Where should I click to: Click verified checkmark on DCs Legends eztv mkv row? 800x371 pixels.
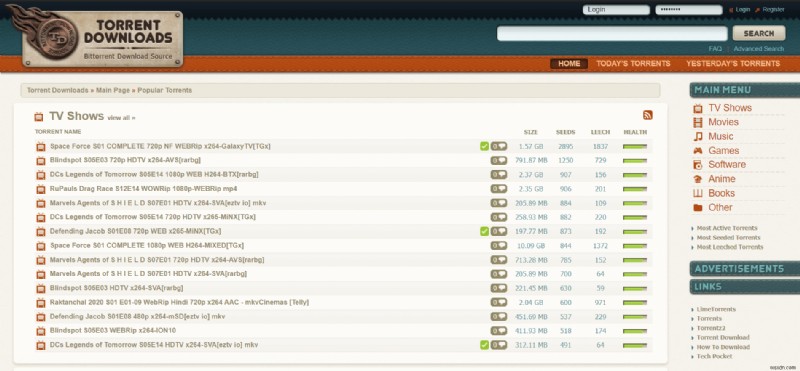point(484,345)
